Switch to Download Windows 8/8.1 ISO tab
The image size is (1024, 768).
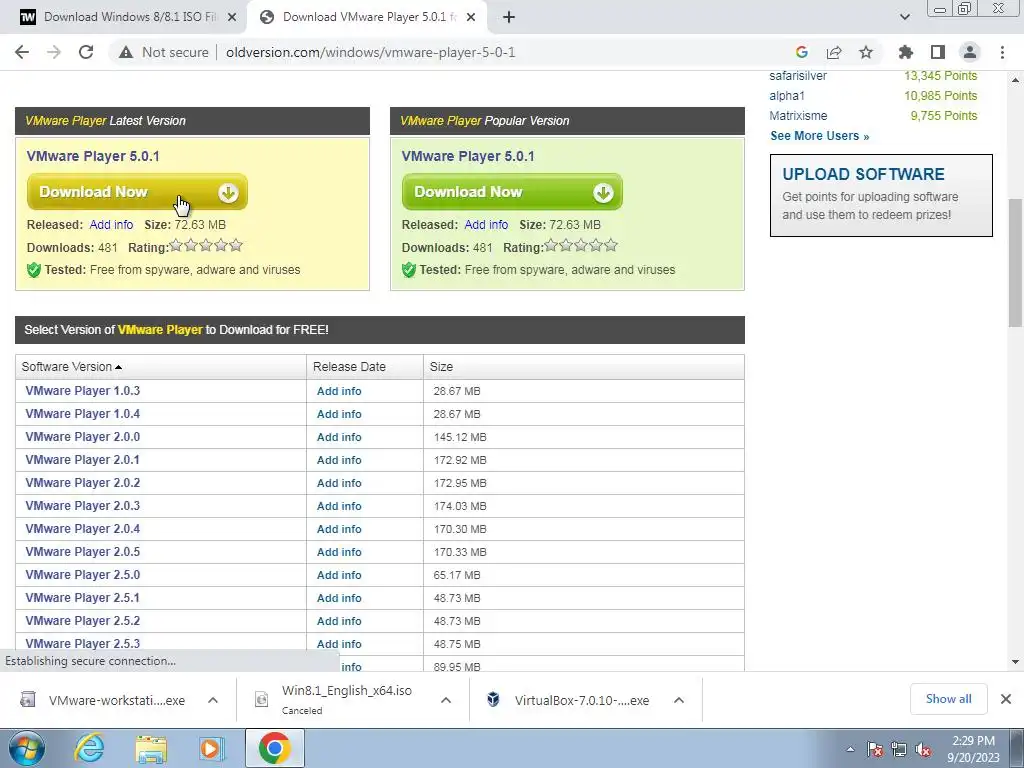tap(124, 18)
